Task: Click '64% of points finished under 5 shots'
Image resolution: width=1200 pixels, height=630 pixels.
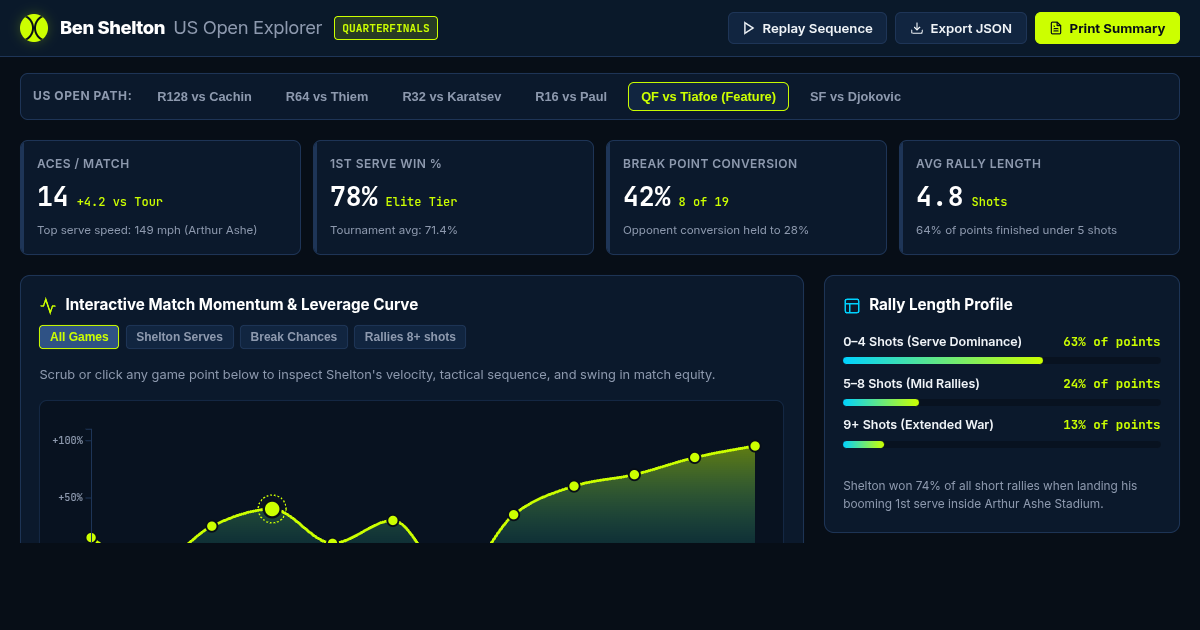Action: (1016, 230)
